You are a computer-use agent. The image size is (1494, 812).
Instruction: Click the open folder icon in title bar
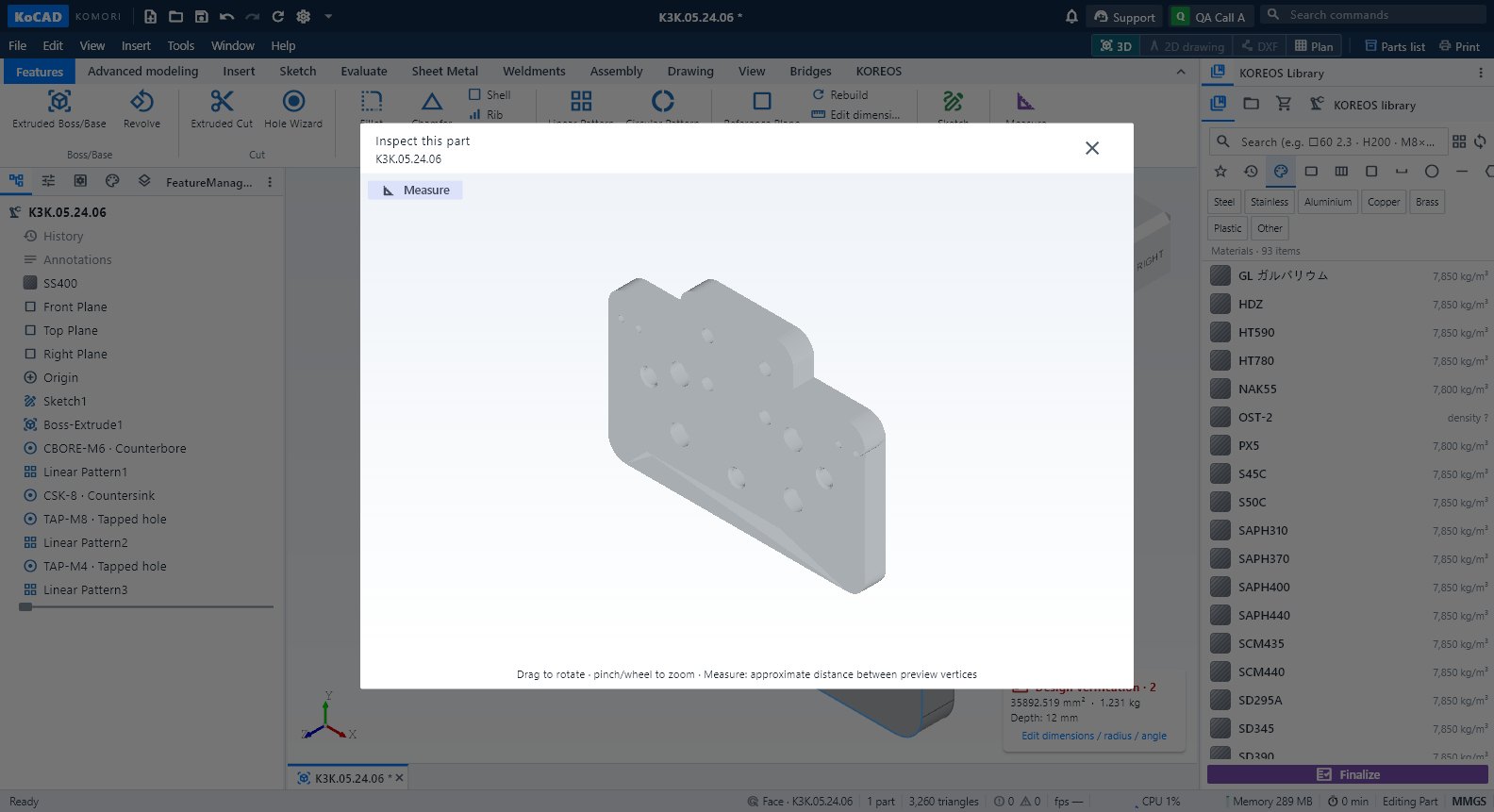[x=175, y=17]
